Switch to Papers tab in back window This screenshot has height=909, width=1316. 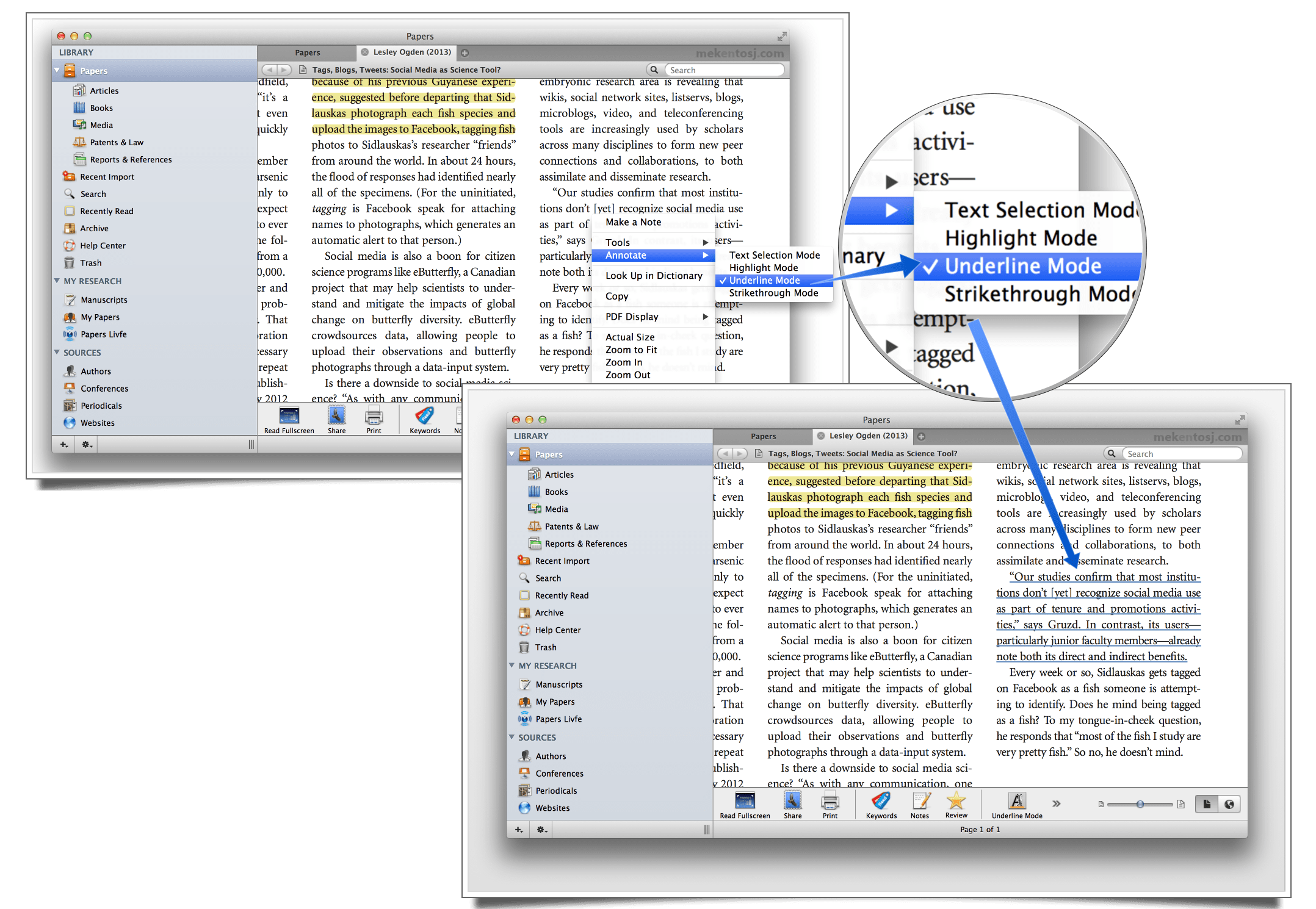[307, 52]
